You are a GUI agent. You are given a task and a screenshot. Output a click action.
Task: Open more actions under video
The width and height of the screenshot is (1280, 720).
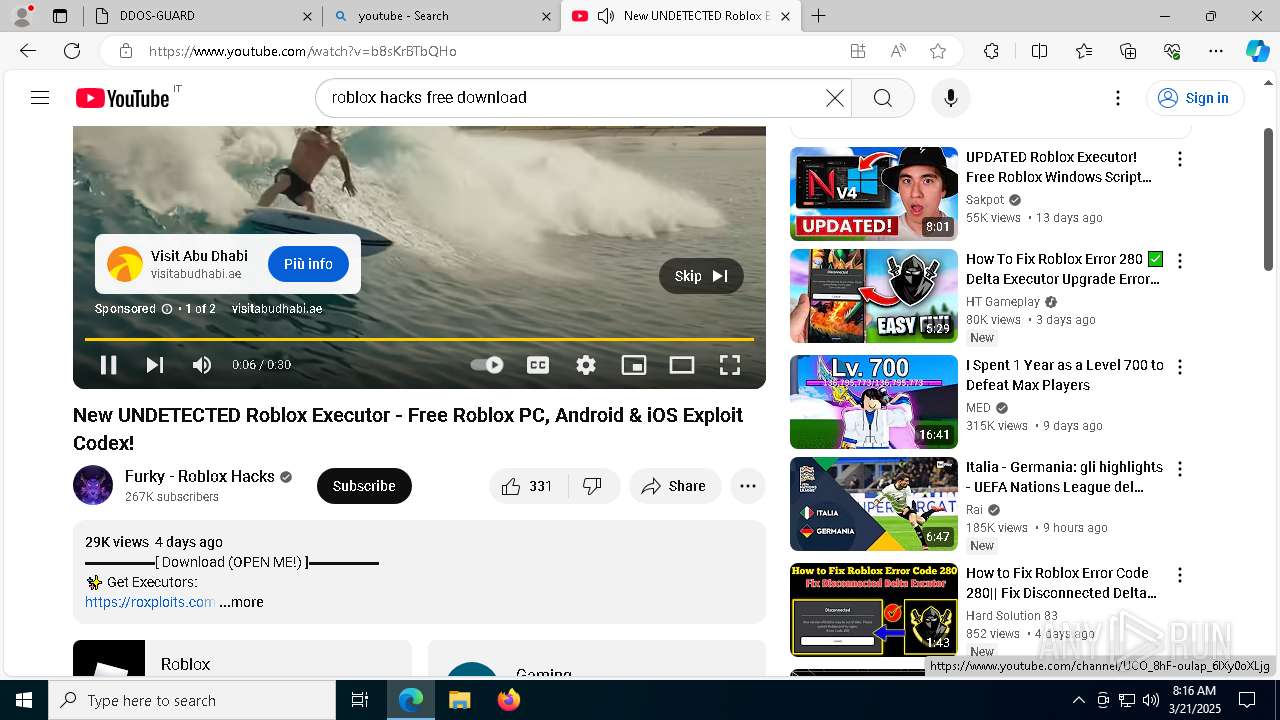748,486
